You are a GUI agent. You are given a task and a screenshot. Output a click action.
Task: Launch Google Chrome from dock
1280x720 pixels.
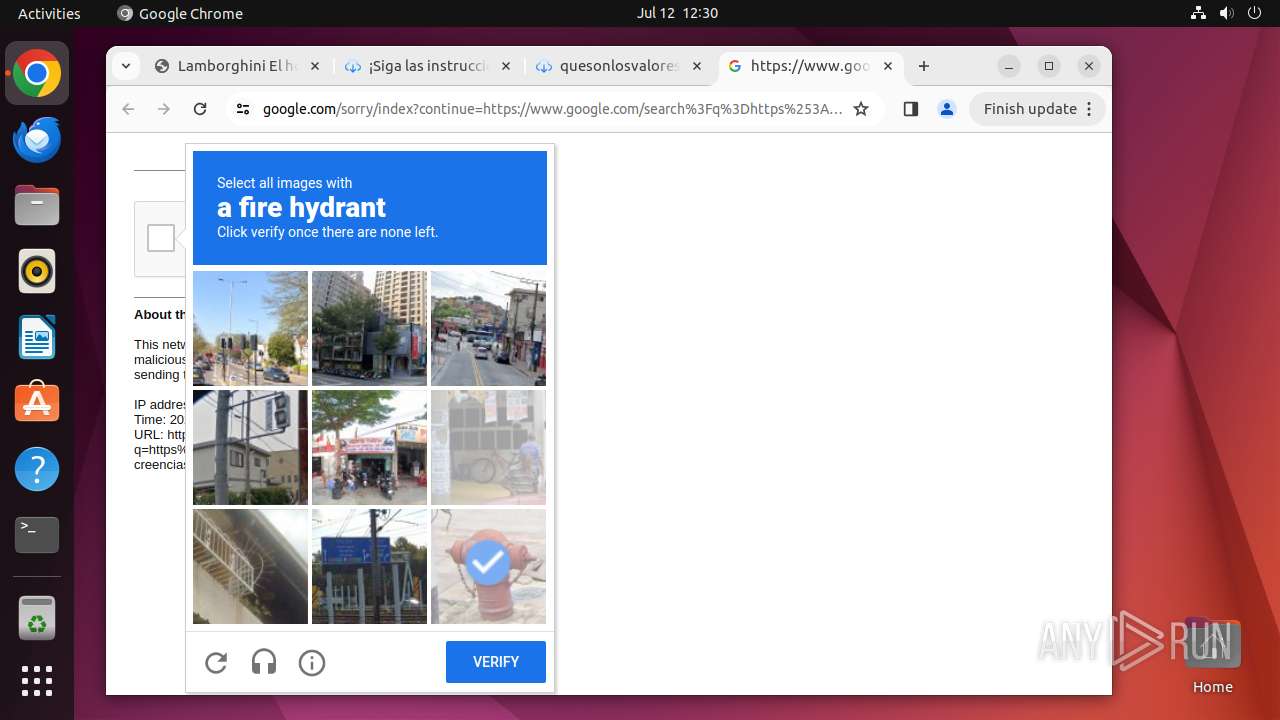[37, 74]
